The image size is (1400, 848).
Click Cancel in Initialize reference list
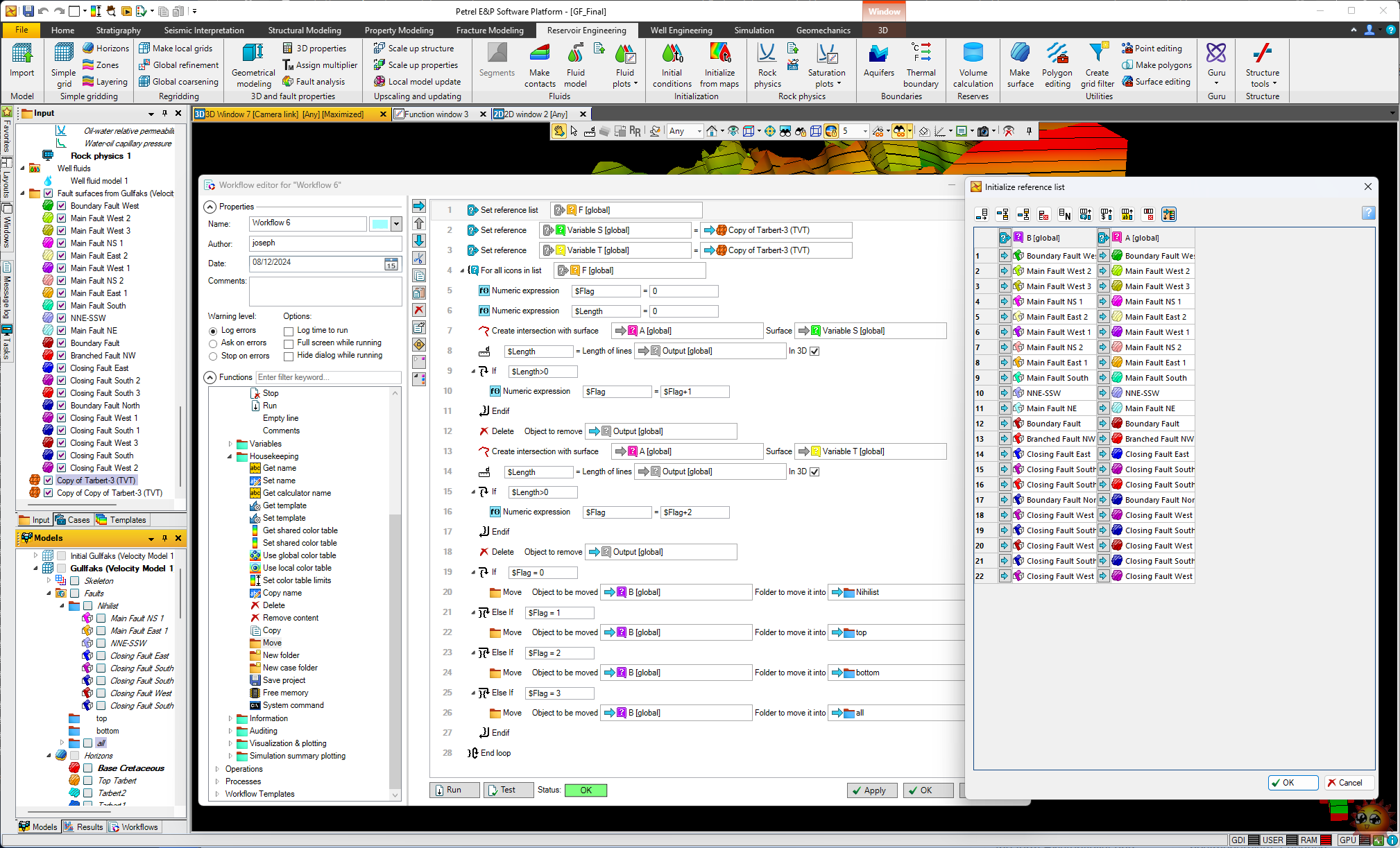[1349, 783]
